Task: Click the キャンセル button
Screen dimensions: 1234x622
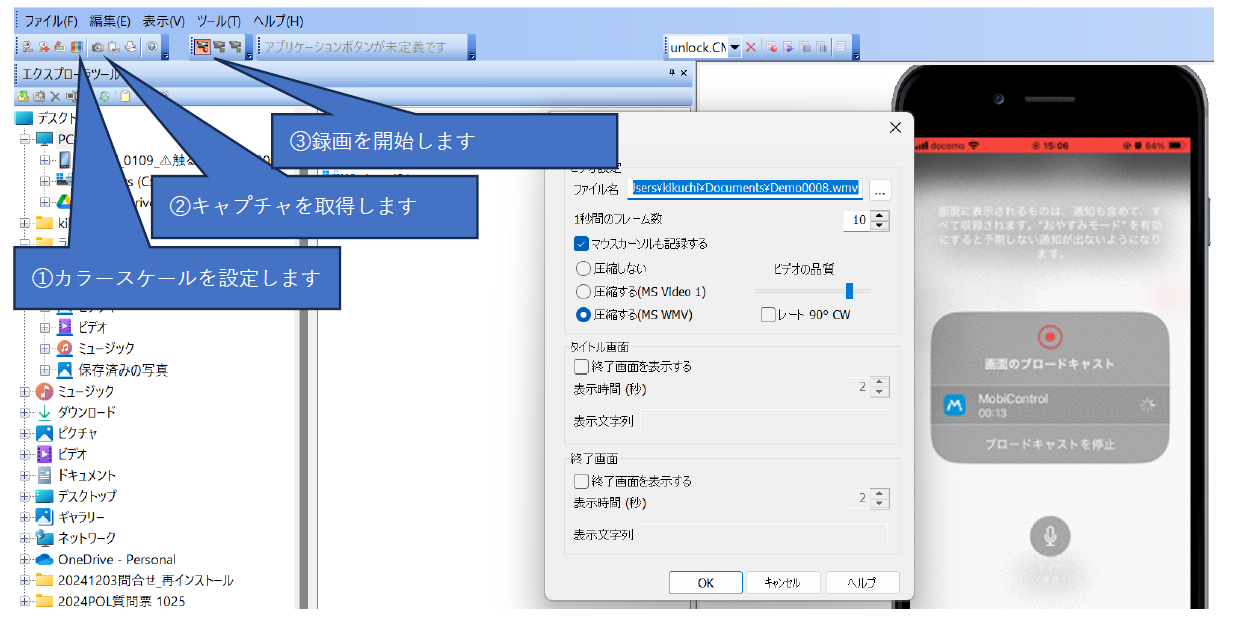Action: (x=783, y=583)
